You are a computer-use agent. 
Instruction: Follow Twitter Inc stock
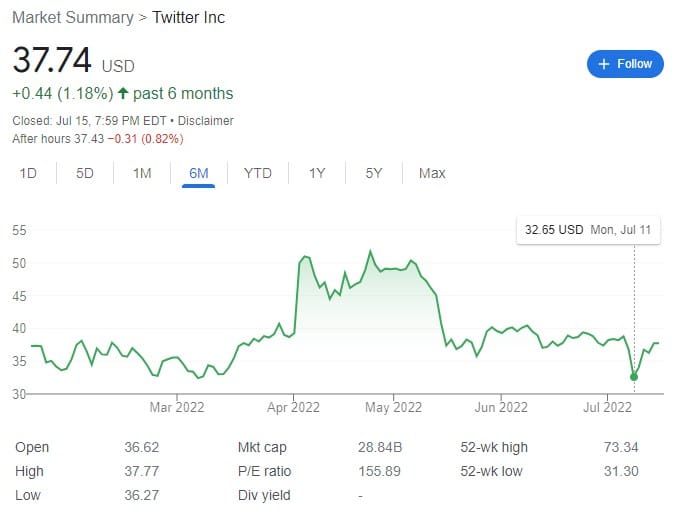point(625,64)
